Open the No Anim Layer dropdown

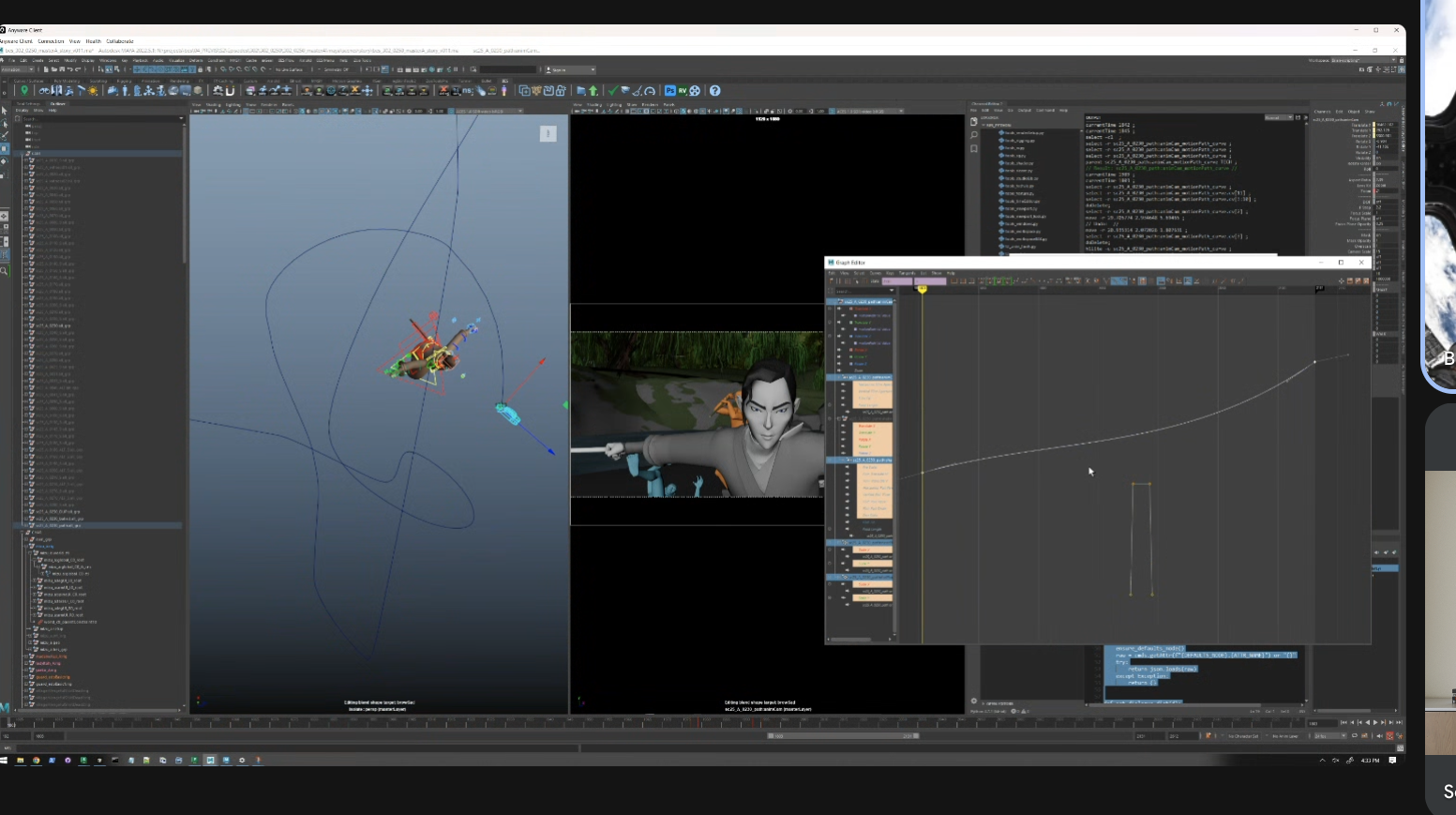coord(1285,736)
